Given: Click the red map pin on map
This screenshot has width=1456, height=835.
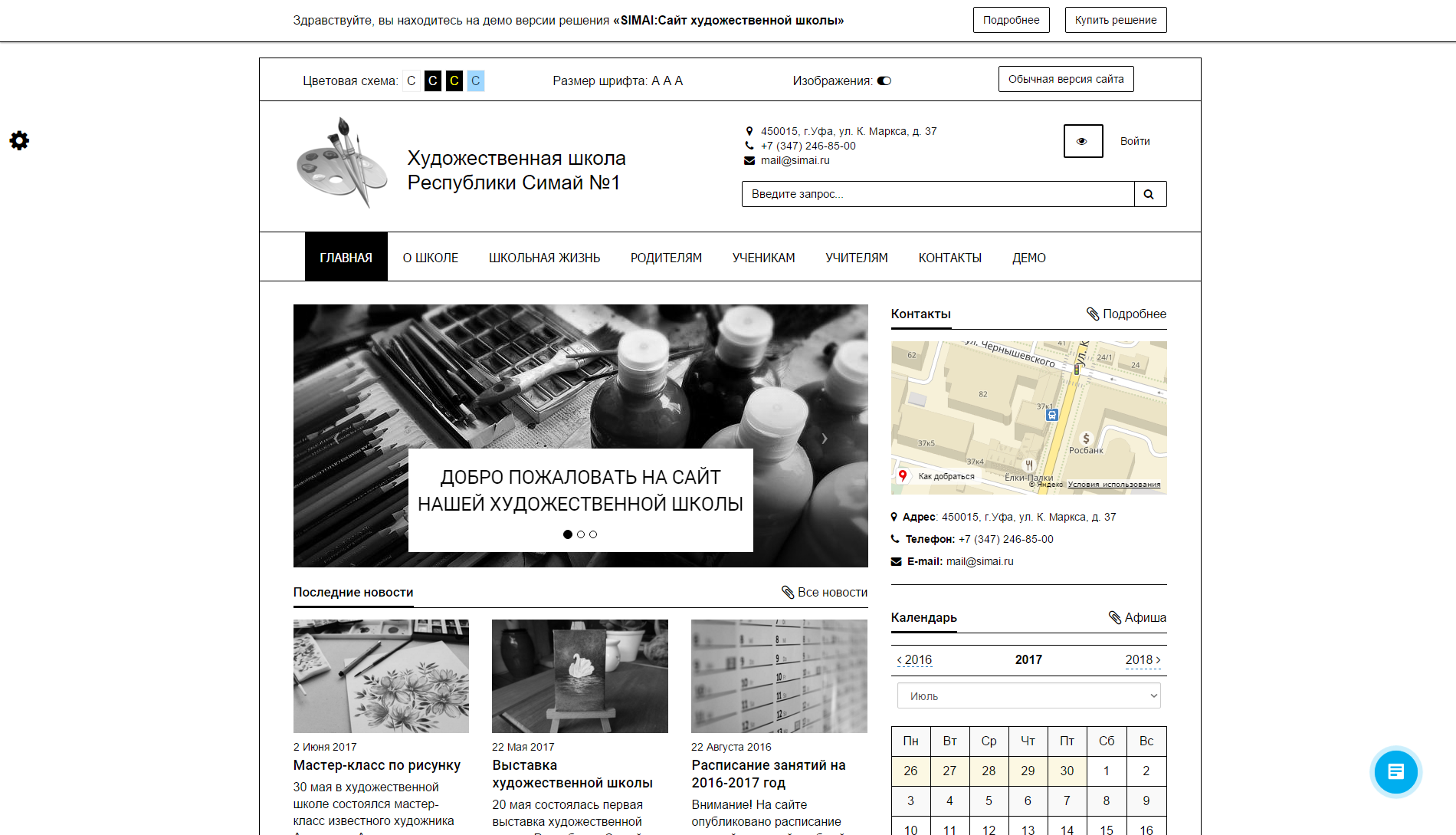Looking at the screenshot, I should coord(903,475).
